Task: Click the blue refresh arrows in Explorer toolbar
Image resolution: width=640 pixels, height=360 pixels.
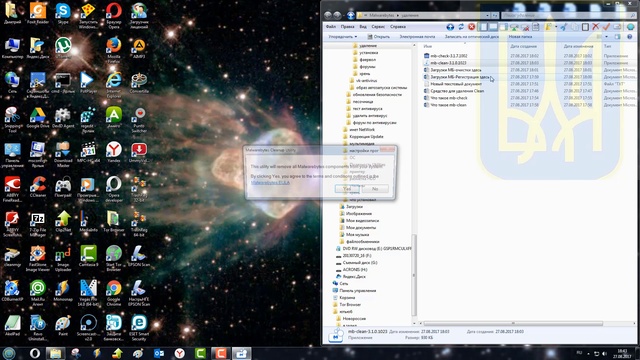Action: 461,27
